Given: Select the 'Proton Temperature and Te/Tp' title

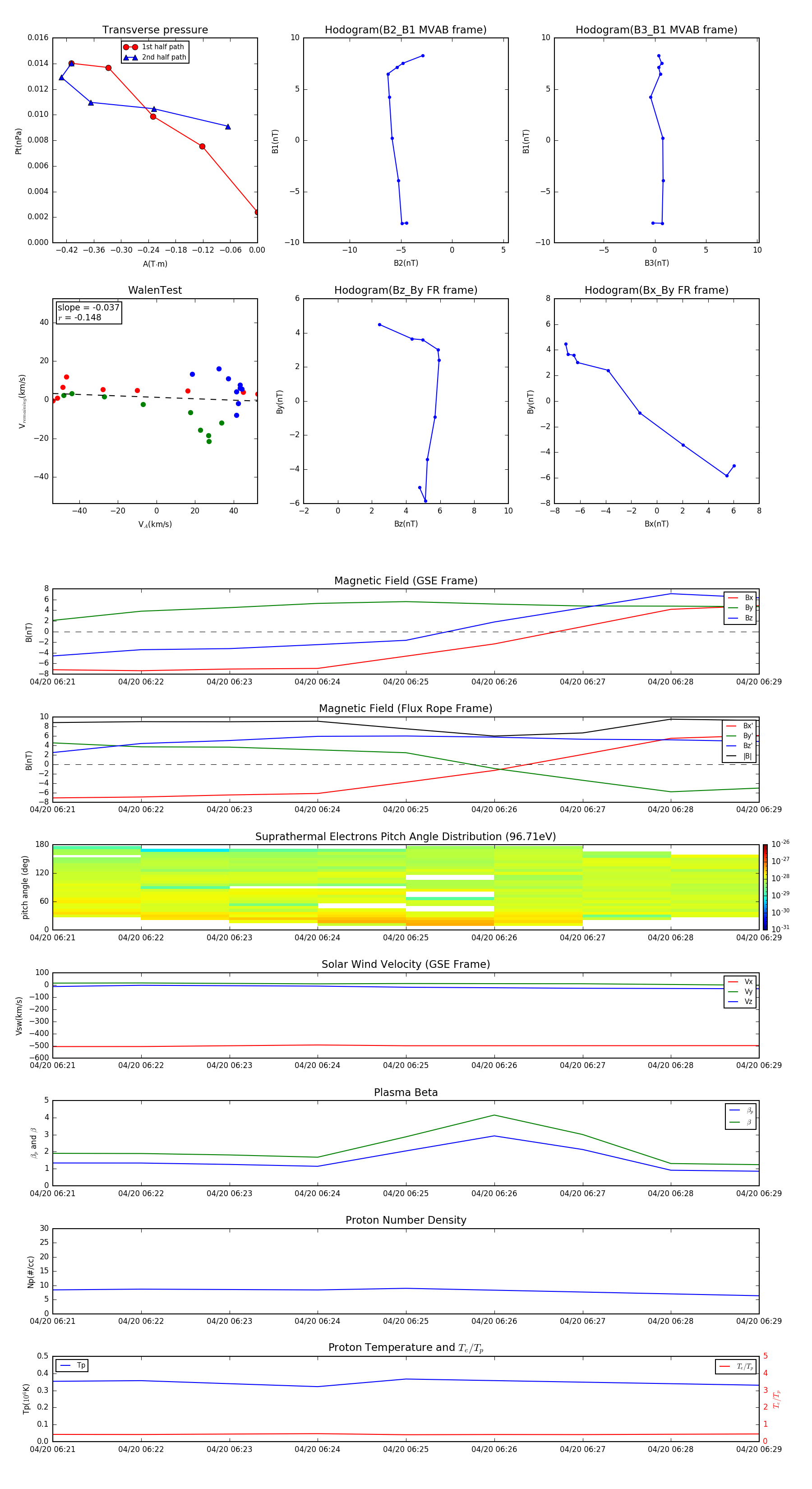Looking at the screenshot, I should 406,1348.
